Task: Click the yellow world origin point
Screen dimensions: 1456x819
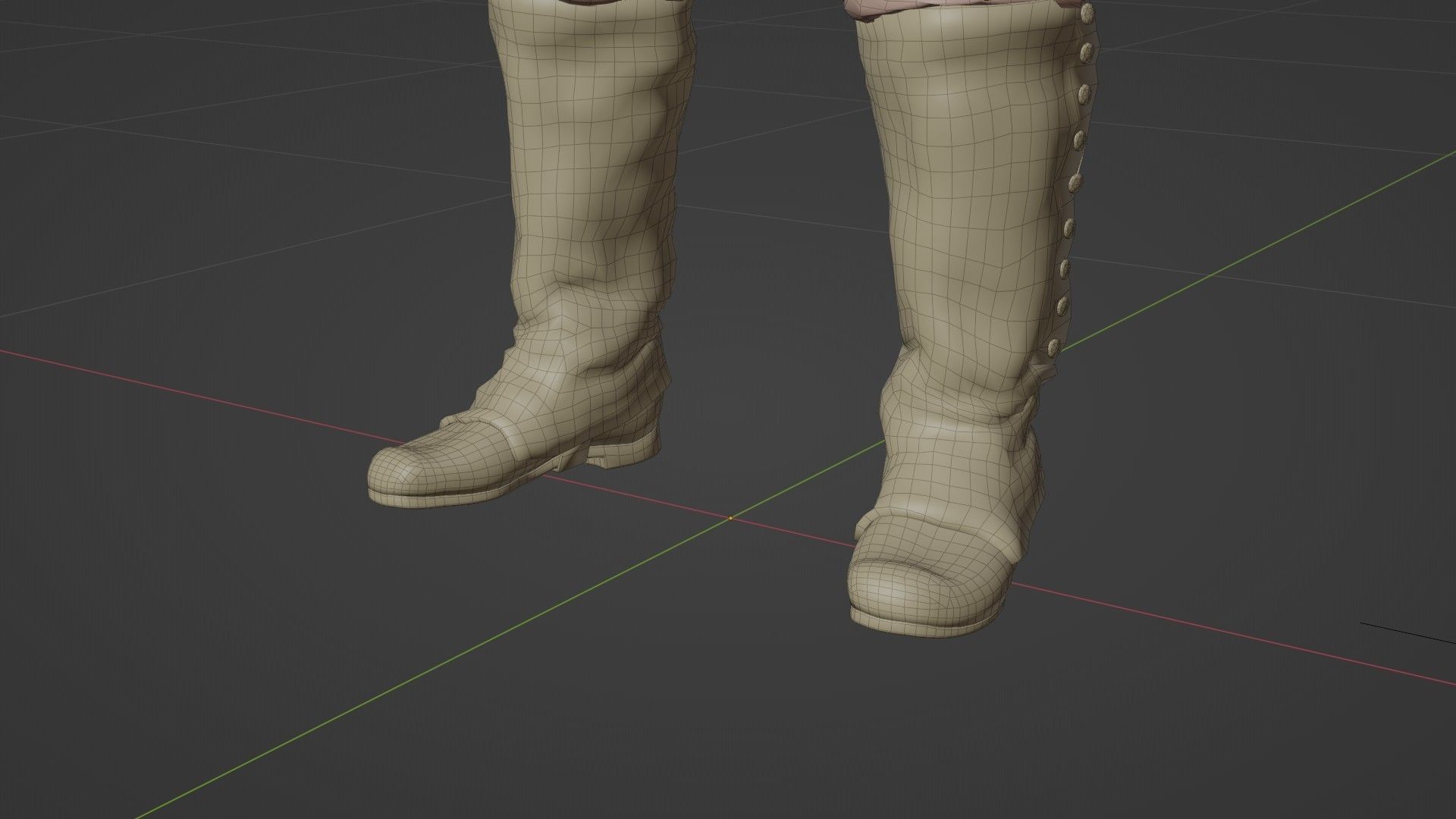Action: (730, 519)
